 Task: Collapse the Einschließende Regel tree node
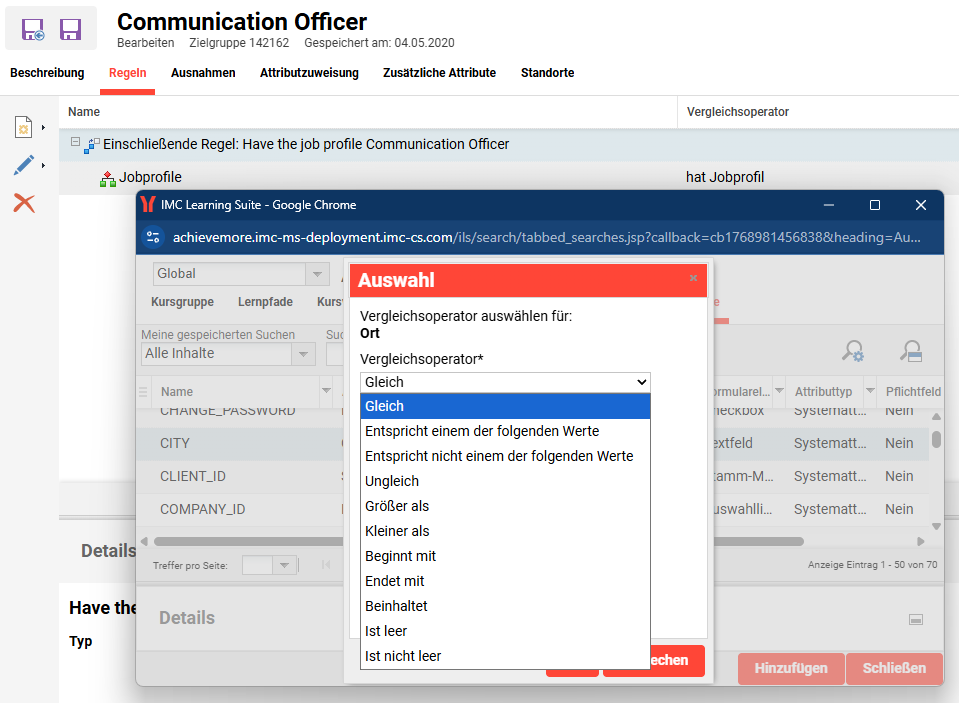[75, 143]
